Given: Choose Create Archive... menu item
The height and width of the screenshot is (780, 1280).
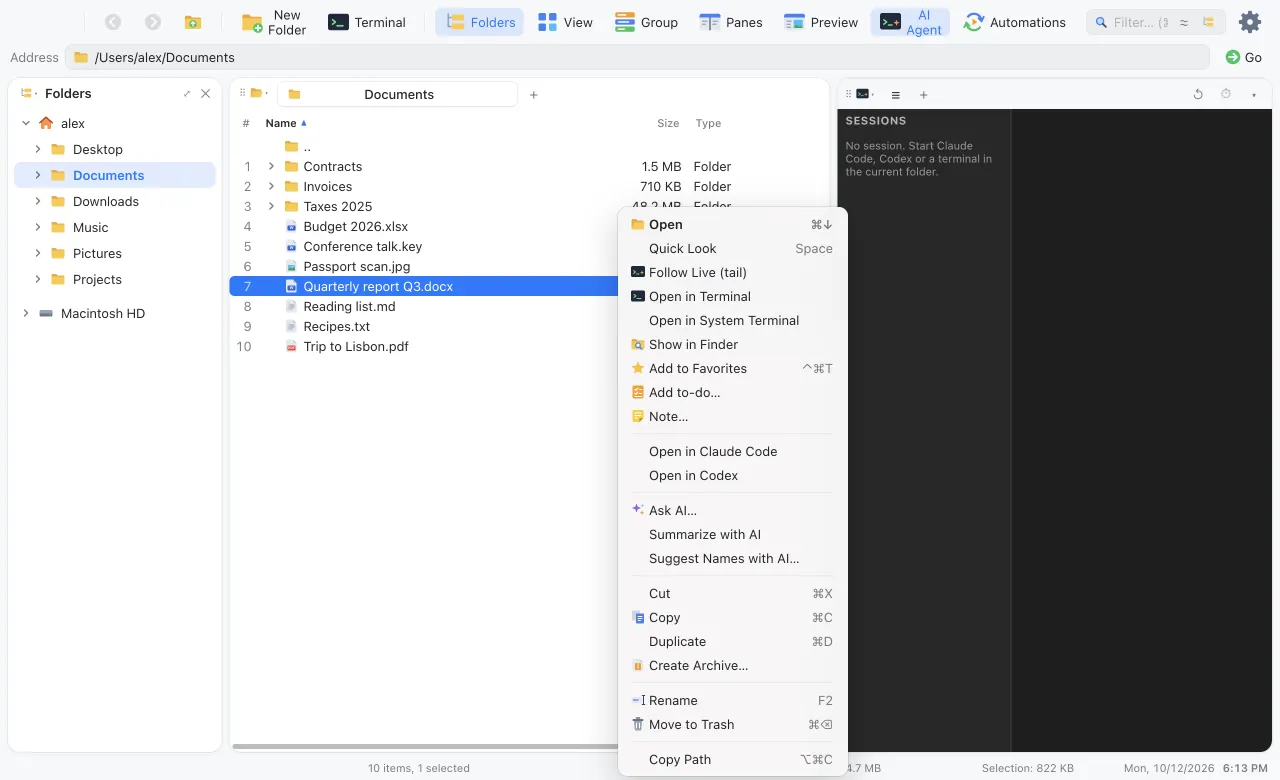Looking at the screenshot, I should pyautogui.click(x=732, y=665).
